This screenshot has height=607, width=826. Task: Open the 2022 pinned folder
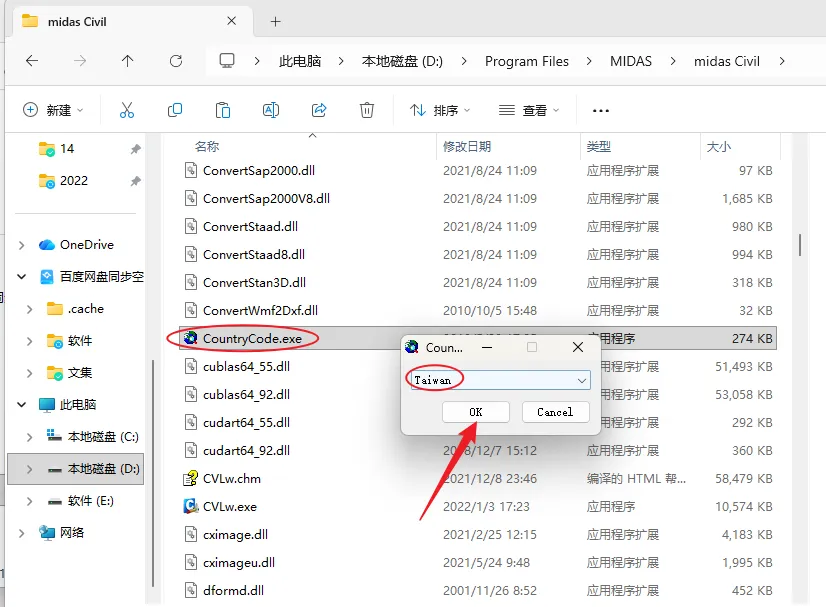pyautogui.click(x=74, y=181)
